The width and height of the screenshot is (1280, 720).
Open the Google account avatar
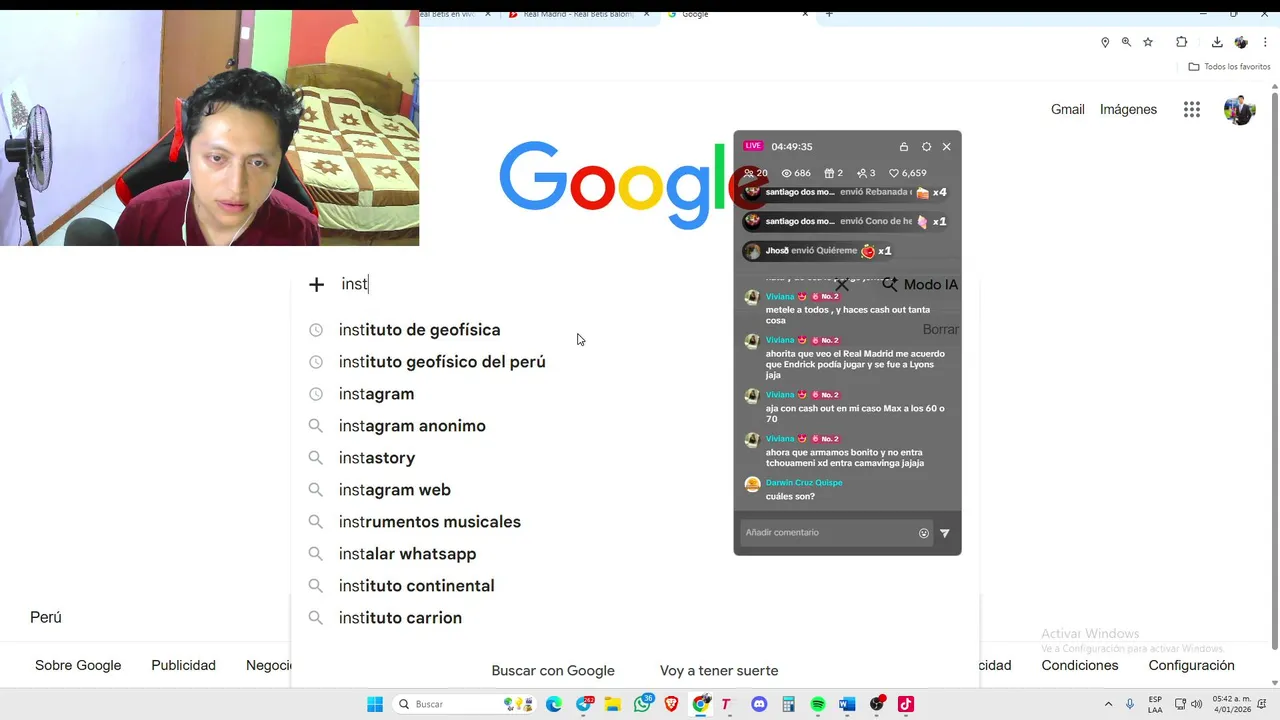(1239, 110)
